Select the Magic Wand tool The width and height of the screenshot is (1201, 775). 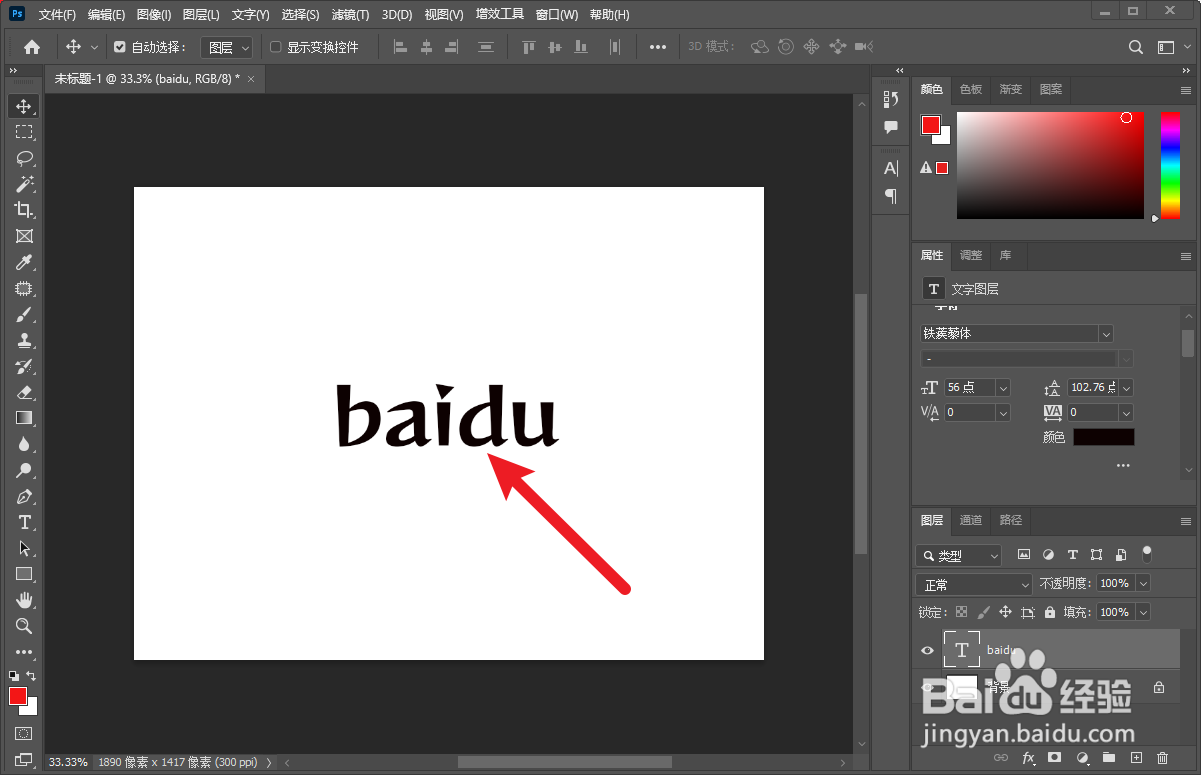point(24,184)
